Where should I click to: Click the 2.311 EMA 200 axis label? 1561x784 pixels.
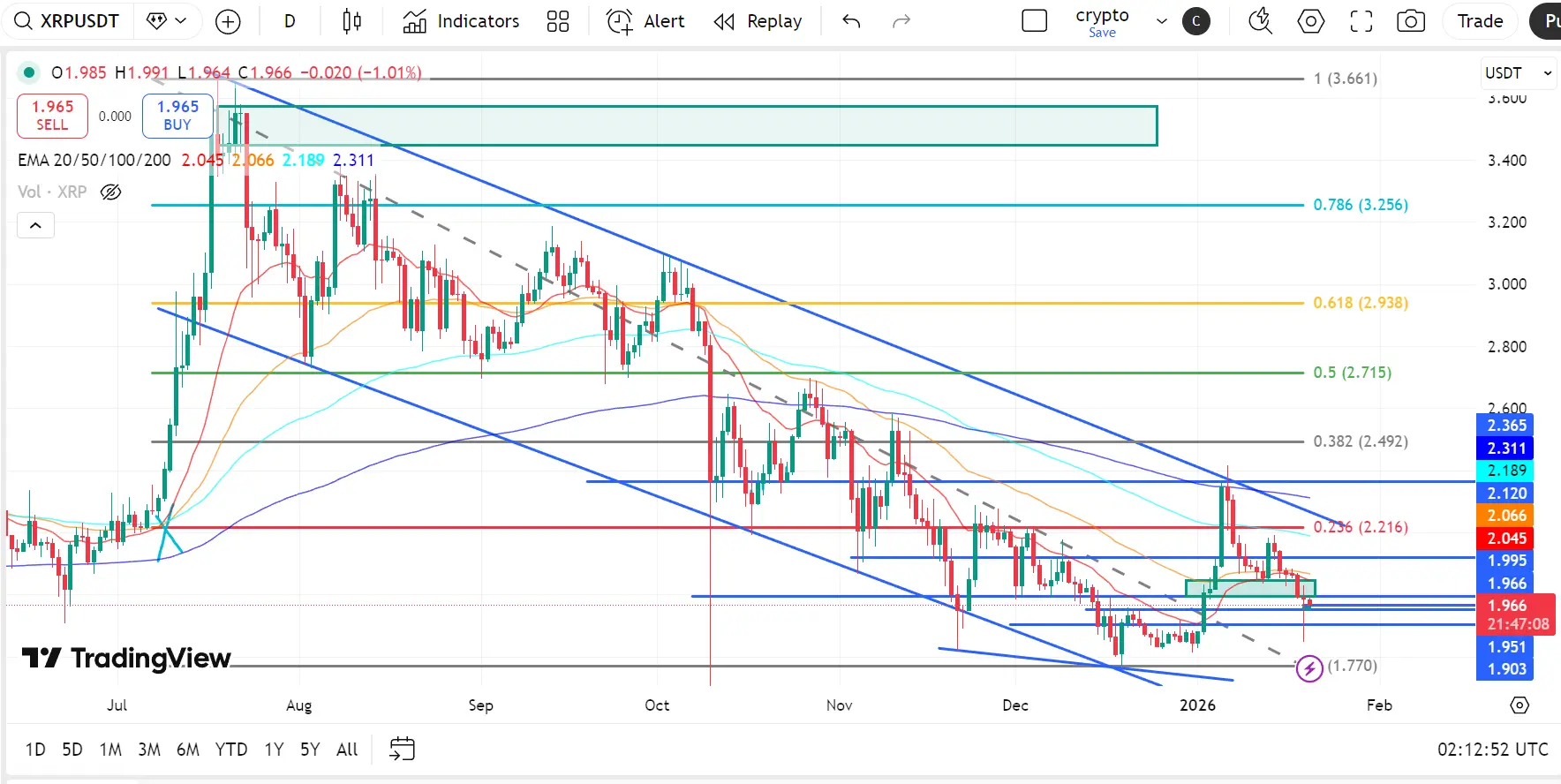(1505, 449)
